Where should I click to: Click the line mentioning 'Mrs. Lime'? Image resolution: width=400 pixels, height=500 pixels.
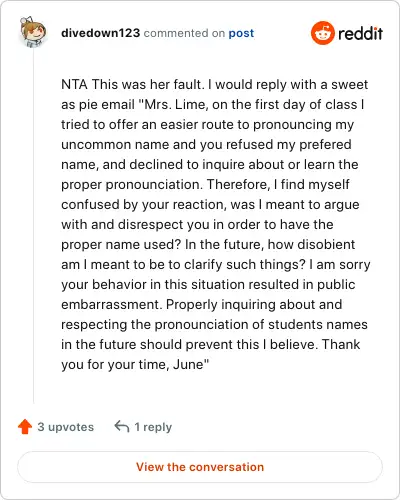pos(212,104)
